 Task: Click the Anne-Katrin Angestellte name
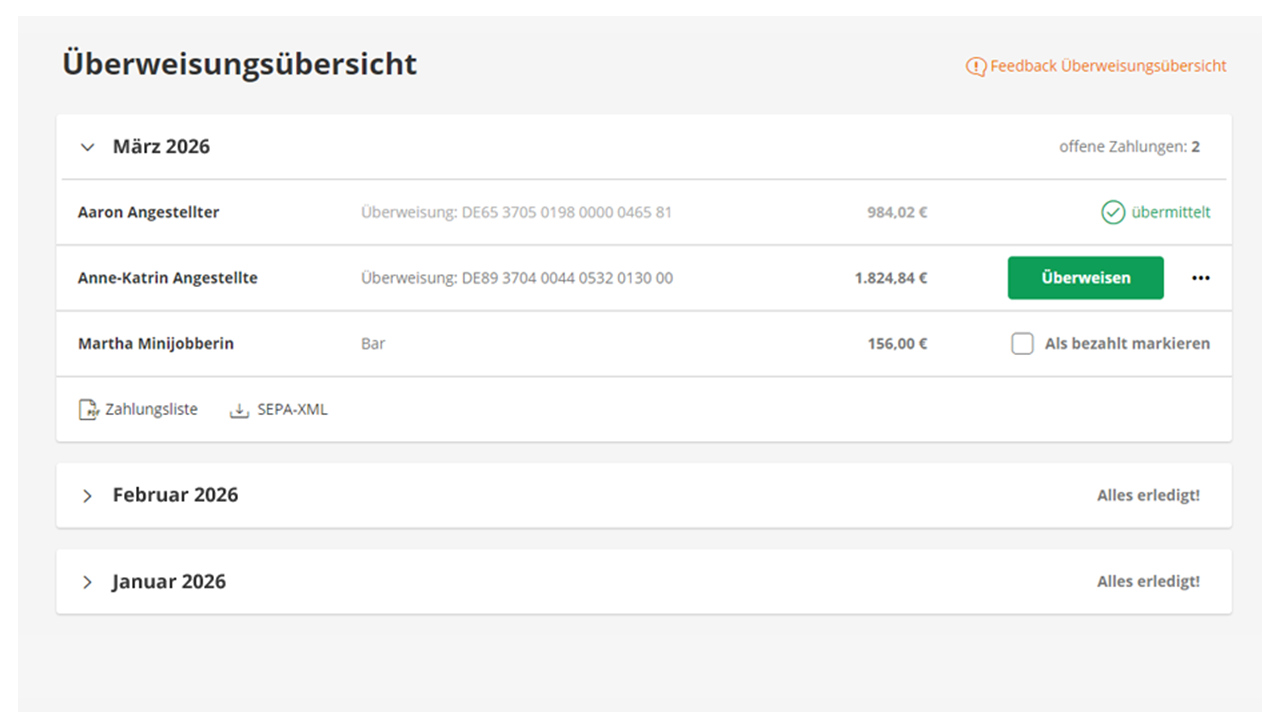tap(167, 278)
